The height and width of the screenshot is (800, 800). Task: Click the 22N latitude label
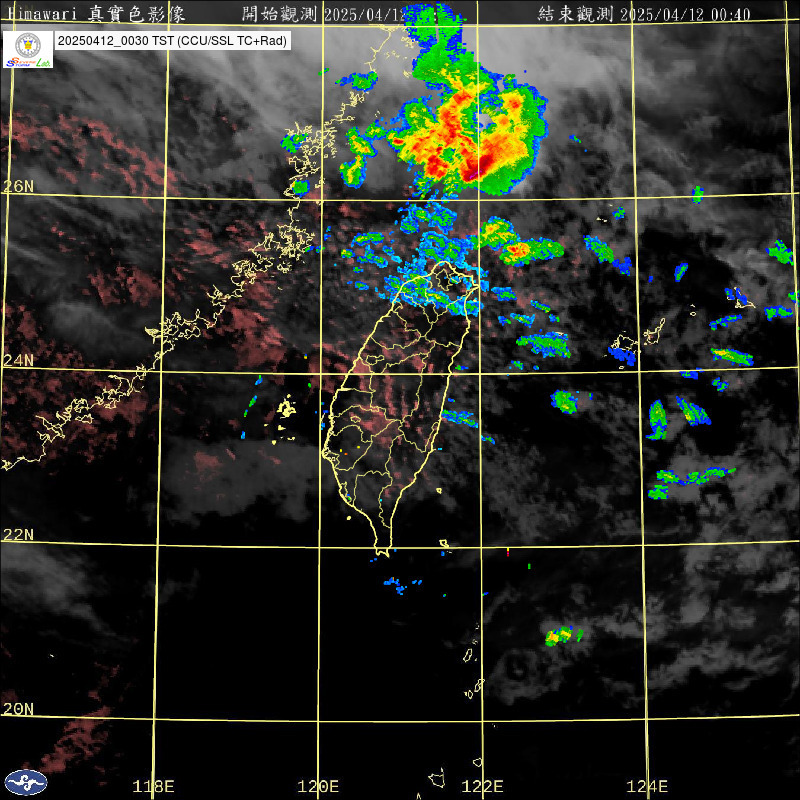pos(18,534)
